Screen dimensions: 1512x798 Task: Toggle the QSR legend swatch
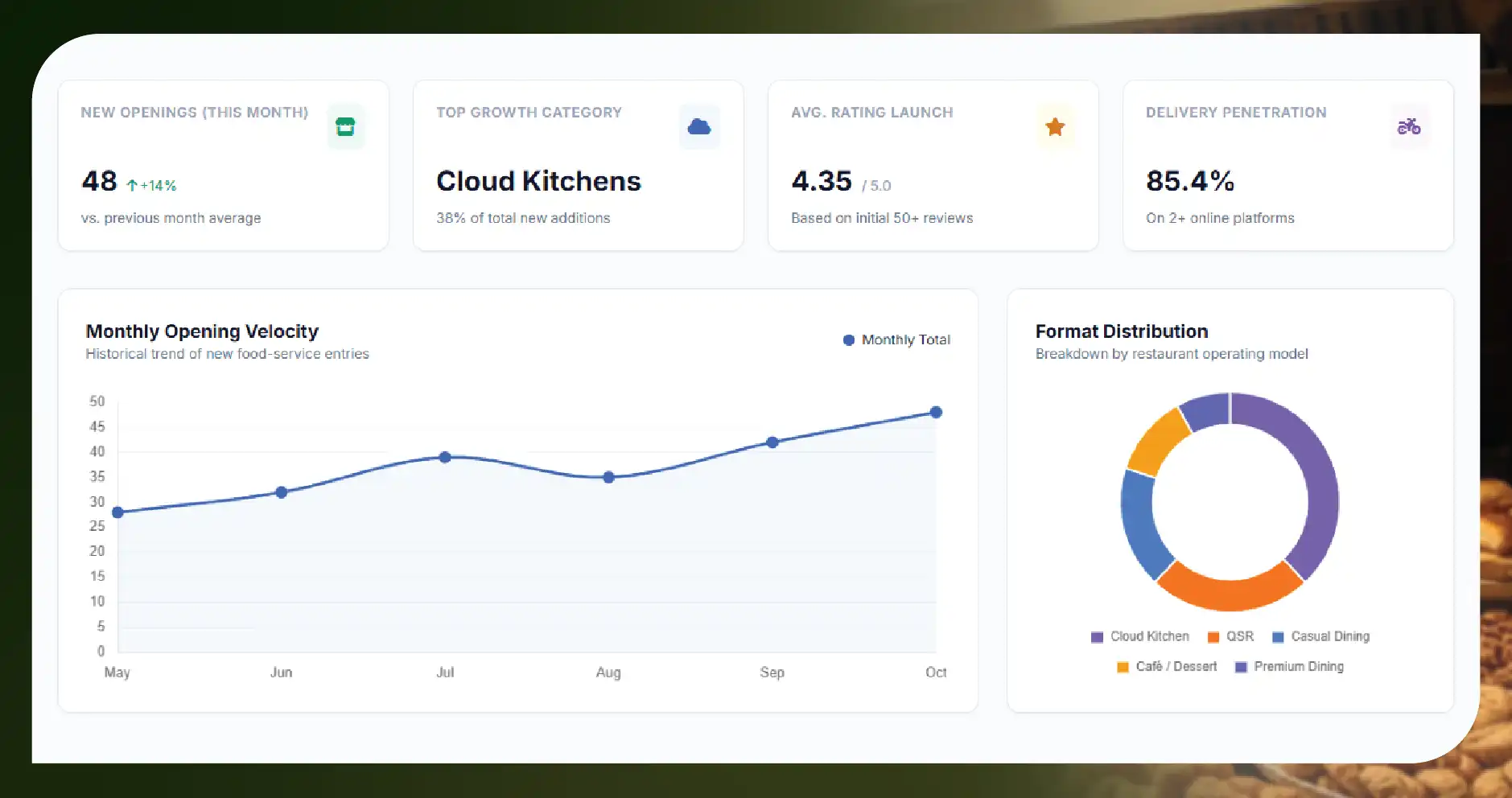tap(1213, 637)
